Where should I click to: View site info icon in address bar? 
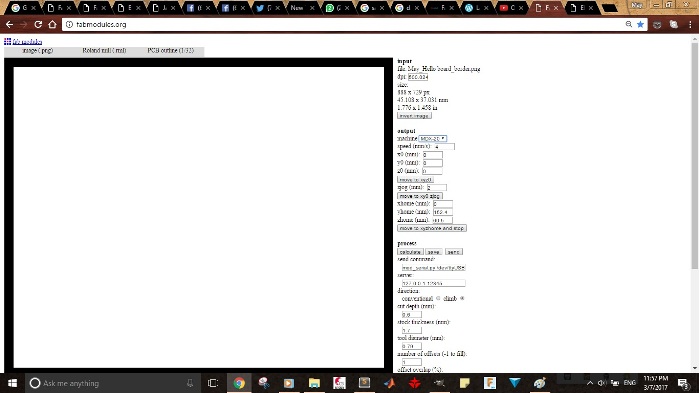(69, 25)
